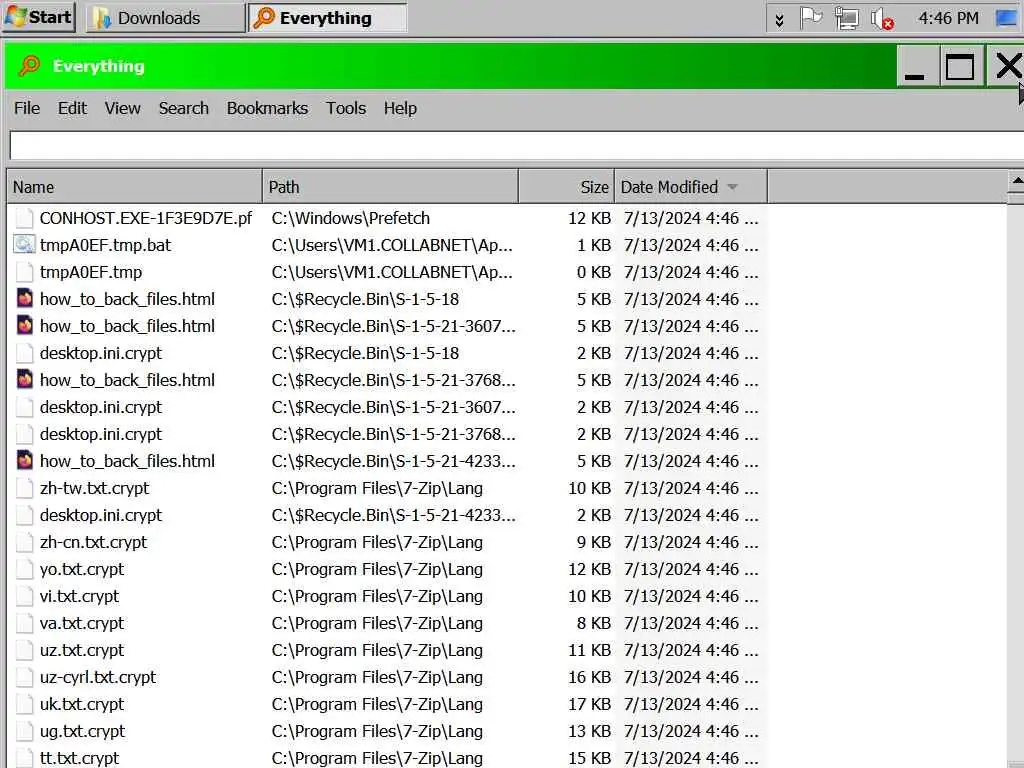The height and width of the screenshot is (768, 1024).
Task: Click the zh-tw.txt.crypt file icon
Action: pos(24,488)
